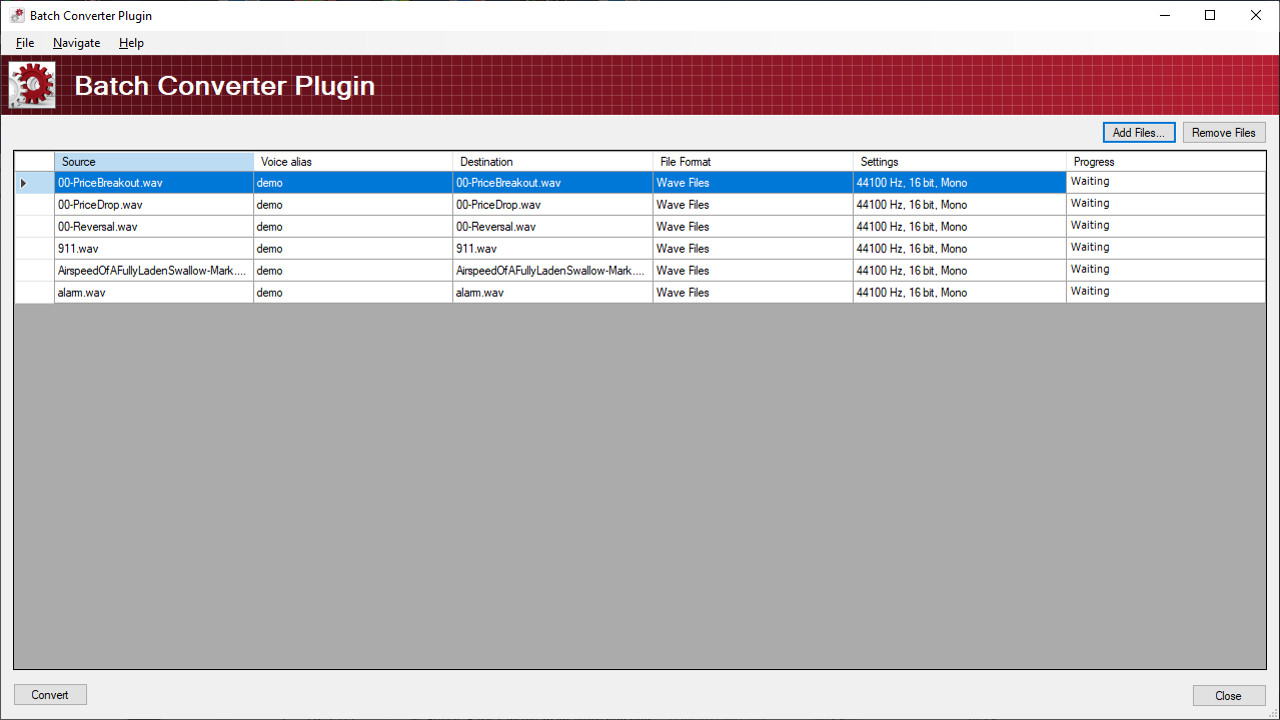
Task: Open the Navigate menu
Action: click(76, 43)
